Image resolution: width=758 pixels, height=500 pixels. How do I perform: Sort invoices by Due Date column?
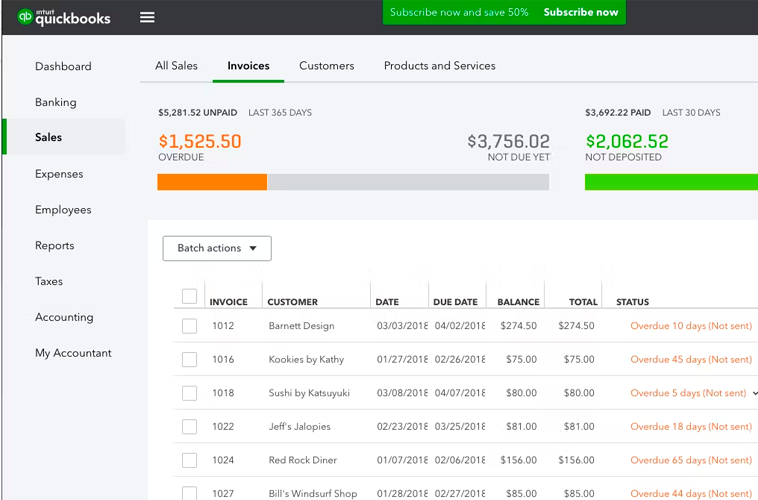click(x=455, y=302)
